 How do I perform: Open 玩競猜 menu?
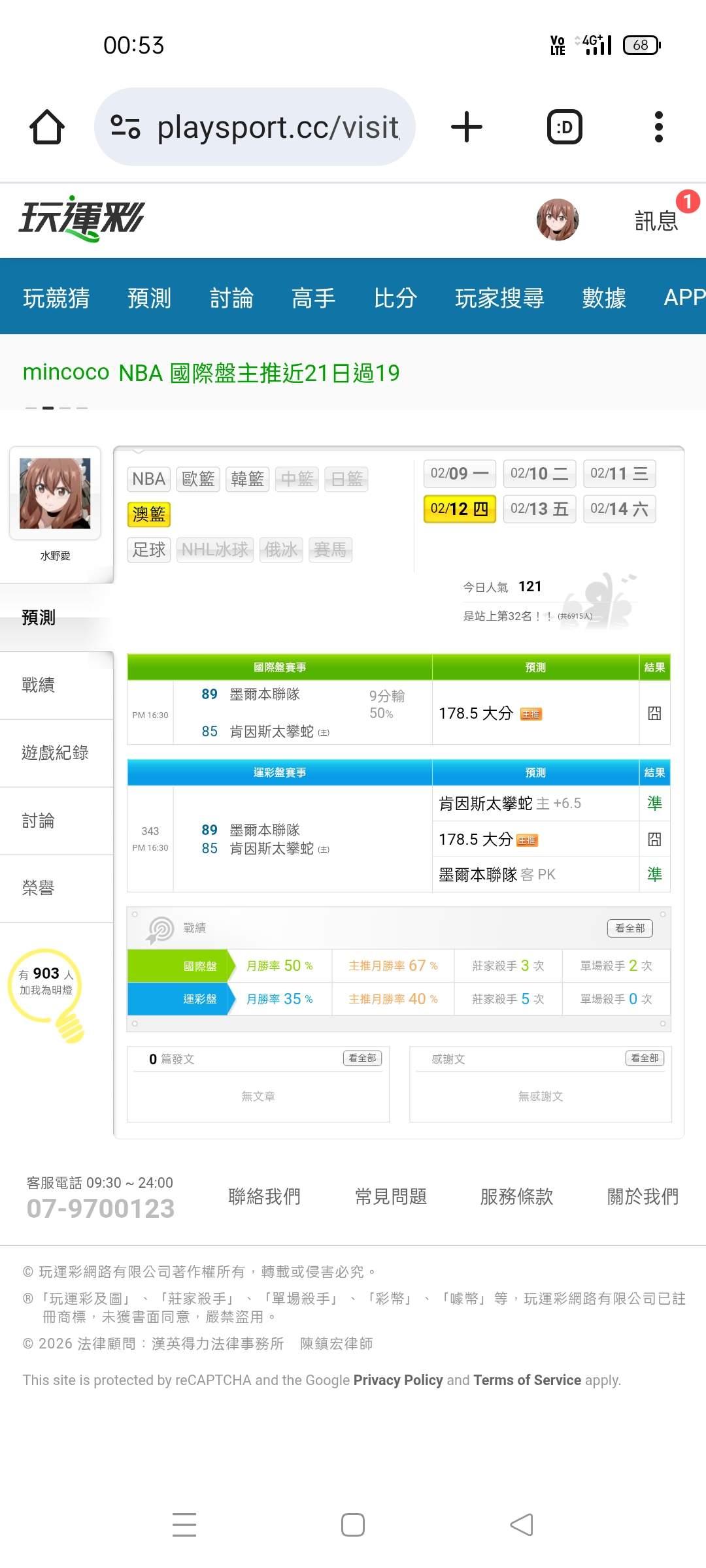[56, 298]
